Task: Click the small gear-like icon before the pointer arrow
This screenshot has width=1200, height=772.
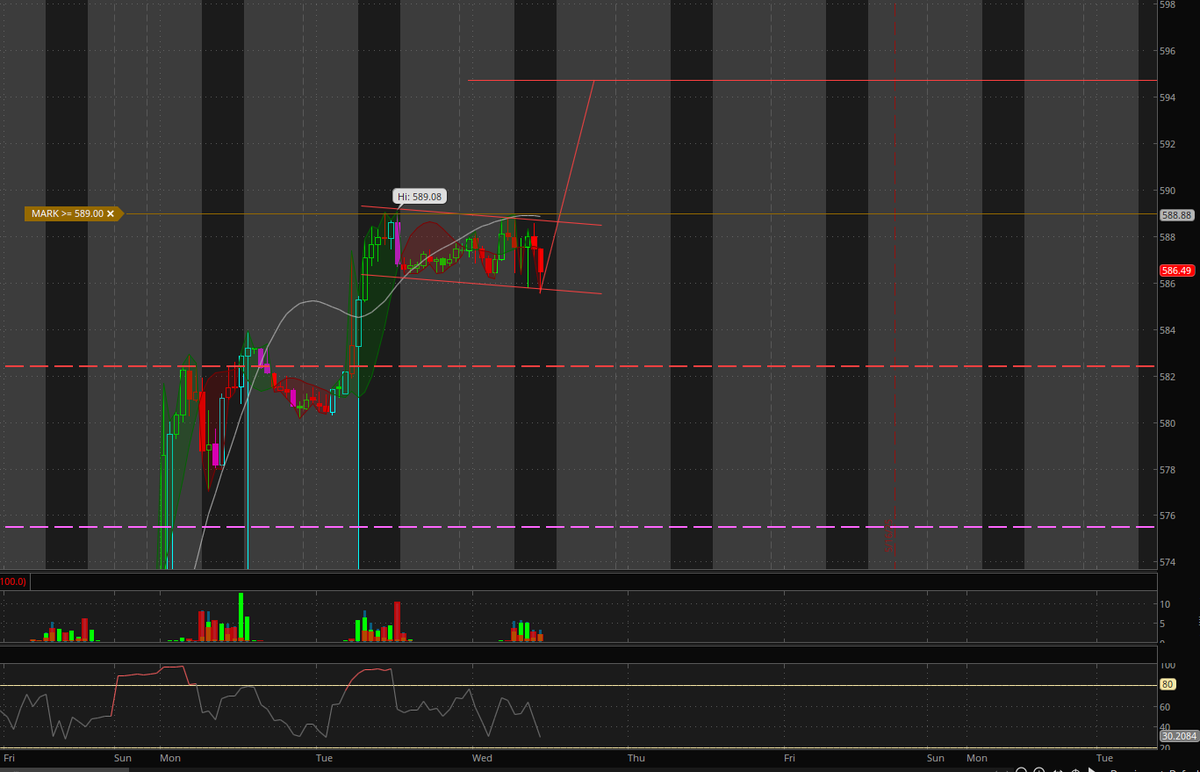Action: (1075, 769)
